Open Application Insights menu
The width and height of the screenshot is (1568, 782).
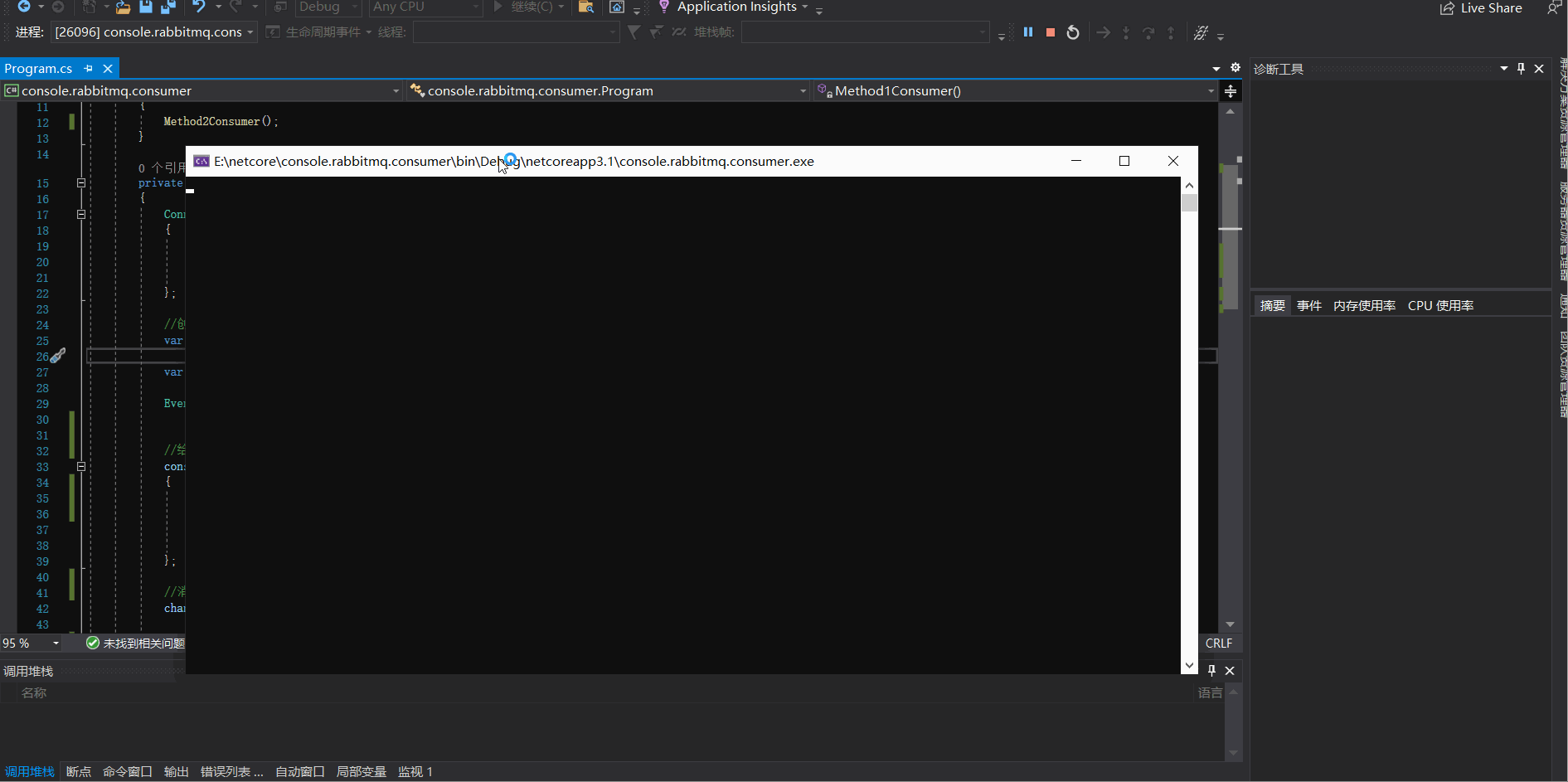pyautogui.click(x=736, y=7)
